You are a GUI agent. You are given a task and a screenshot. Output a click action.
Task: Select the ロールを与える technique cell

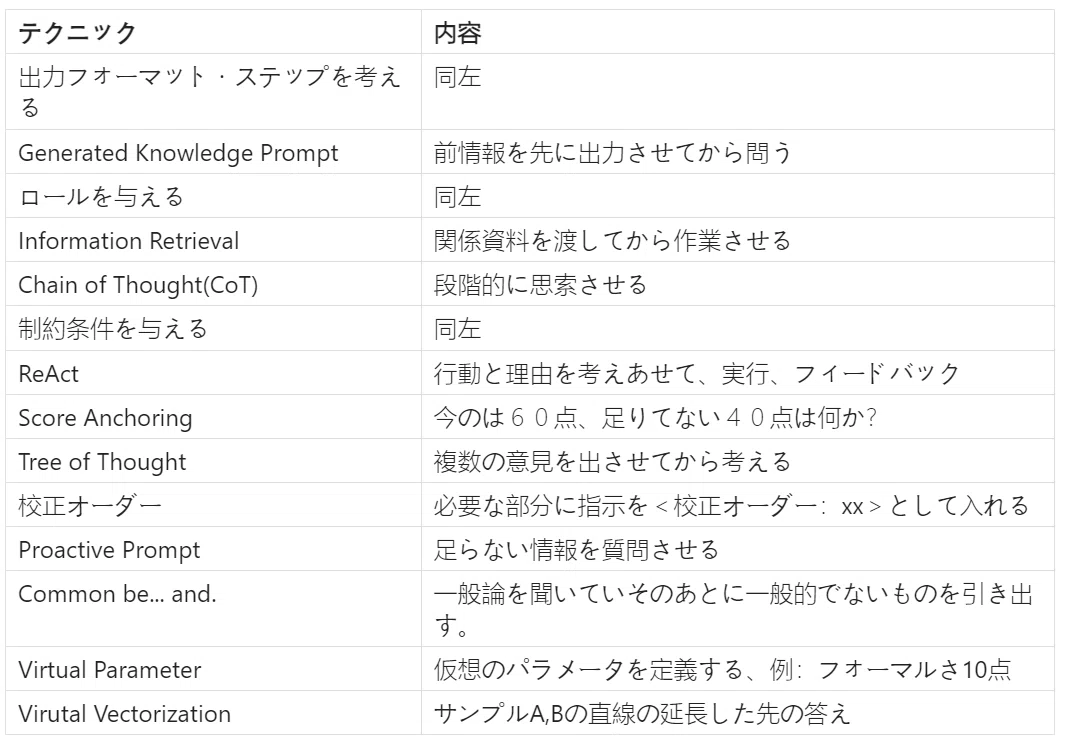[213, 196]
